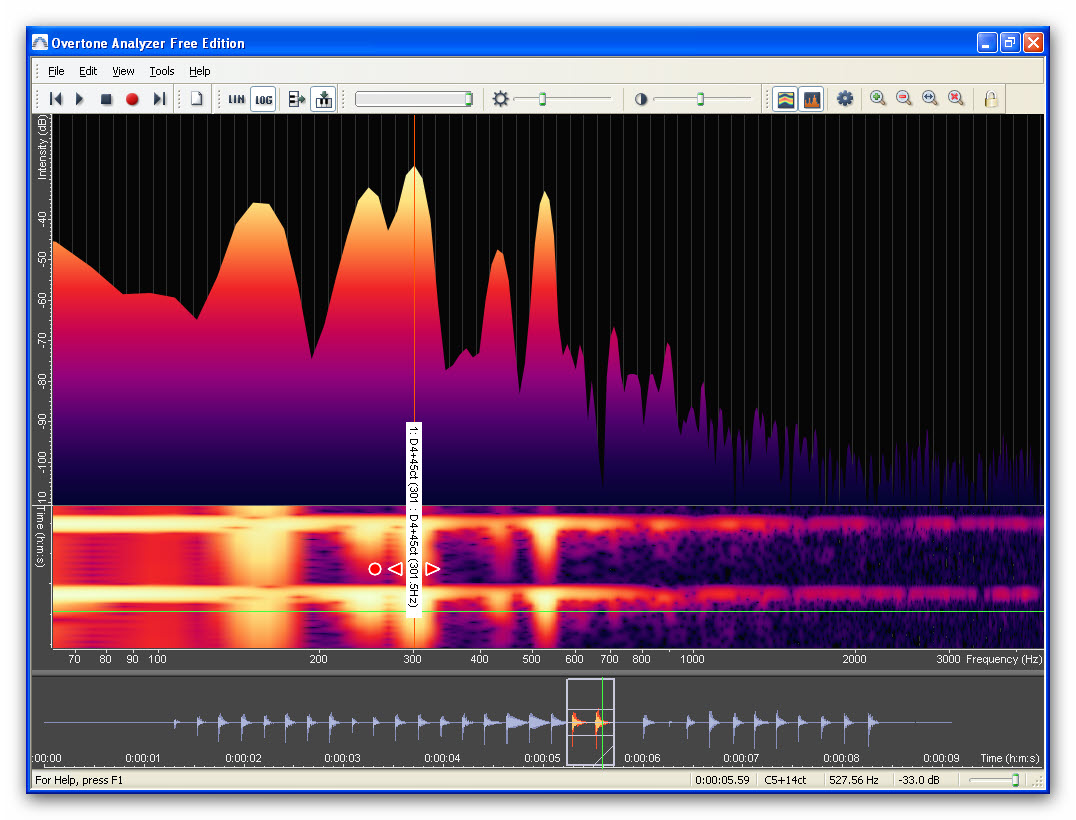Viewport: 1076px width, 820px height.
Task: Toggle the spectrum view button
Action: 812,99
